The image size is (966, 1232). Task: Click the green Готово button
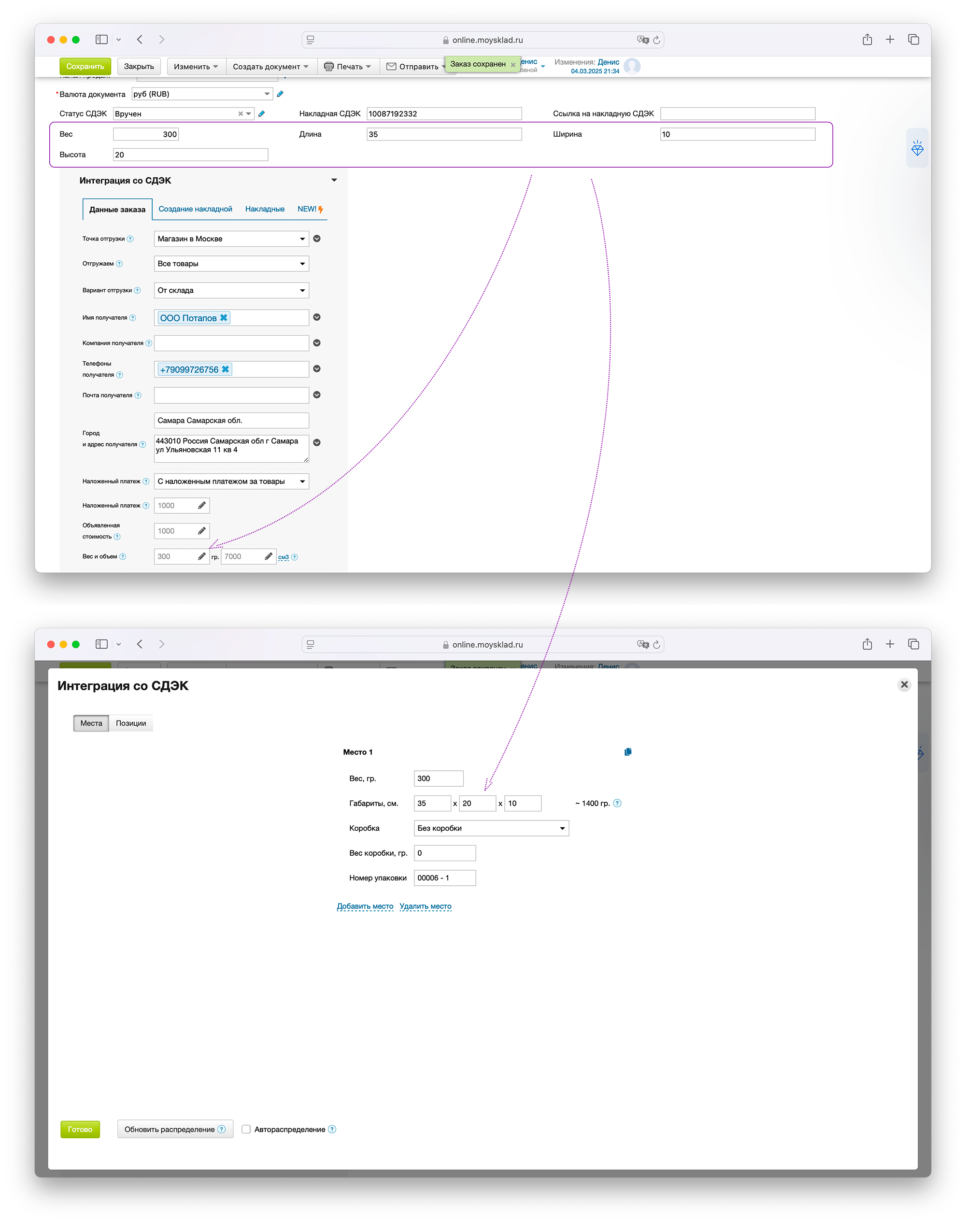click(80, 1129)
